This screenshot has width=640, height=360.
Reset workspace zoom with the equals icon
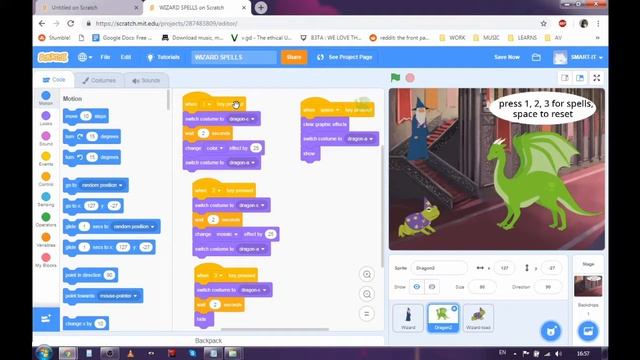pos(367,314)
